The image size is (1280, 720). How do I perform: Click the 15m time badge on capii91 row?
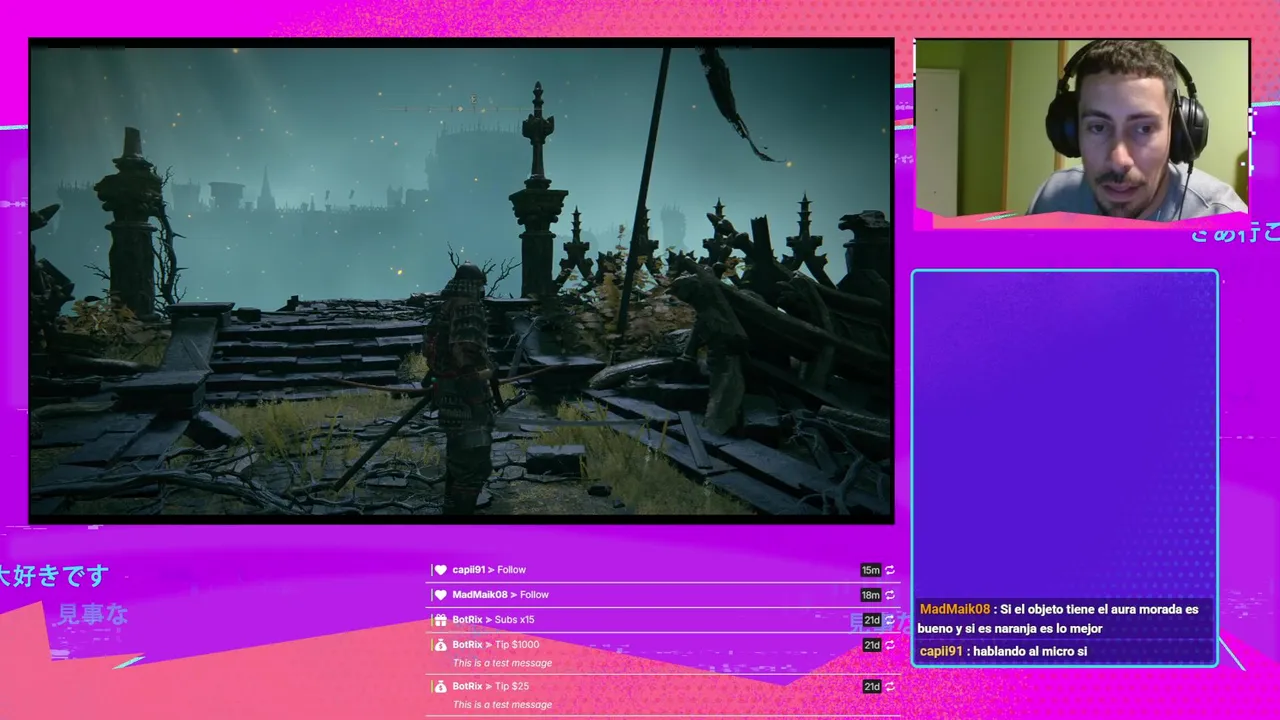(871, 570)
